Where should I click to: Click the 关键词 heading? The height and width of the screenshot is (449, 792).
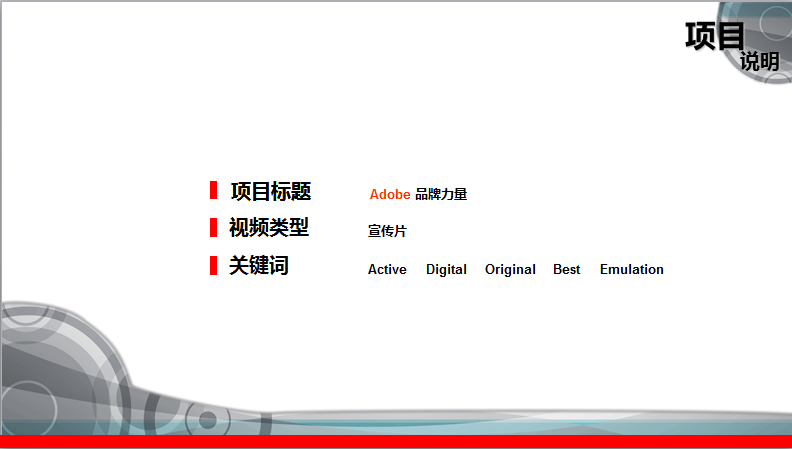(259, 266)
